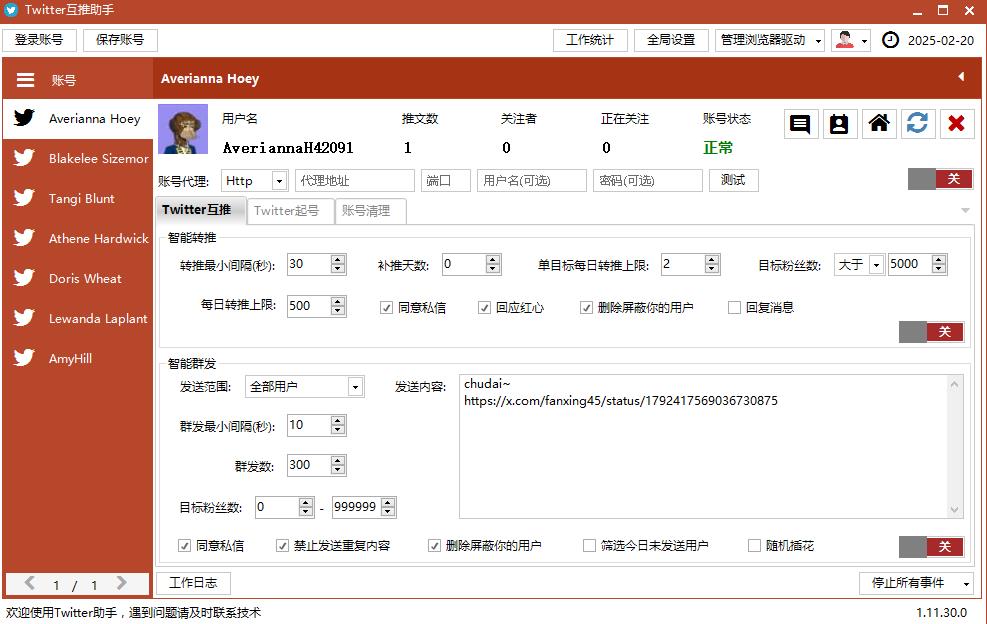This screenshot has height=624, width=987.
Task: Click Twitter bird icon for Lewanda Laplant
Action: point(24,317)
